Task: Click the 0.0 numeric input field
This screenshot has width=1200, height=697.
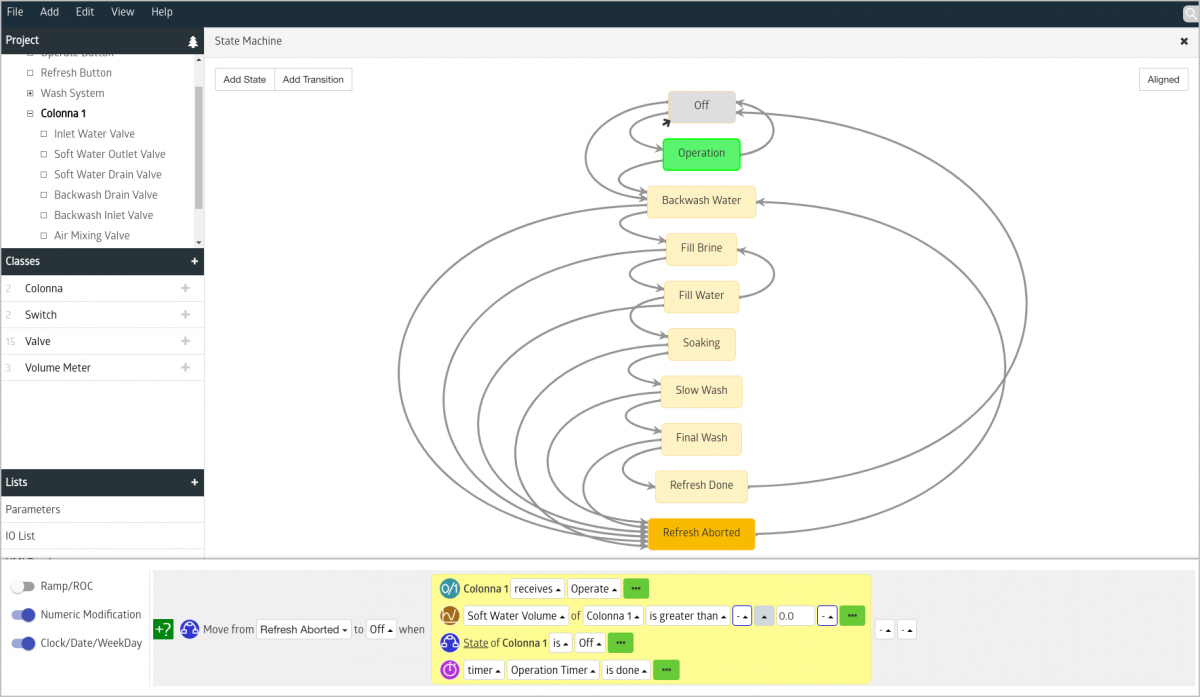Action: (795, 615)
